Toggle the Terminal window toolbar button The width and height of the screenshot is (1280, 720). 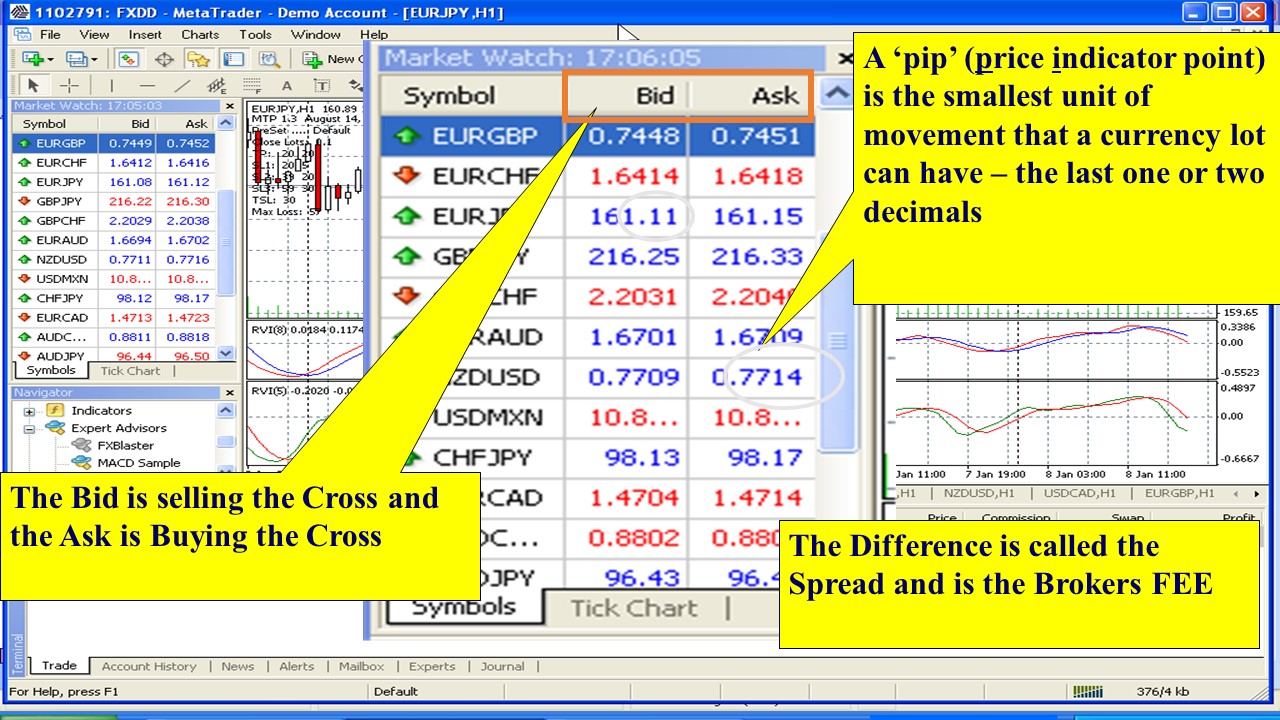pos(232,59)
